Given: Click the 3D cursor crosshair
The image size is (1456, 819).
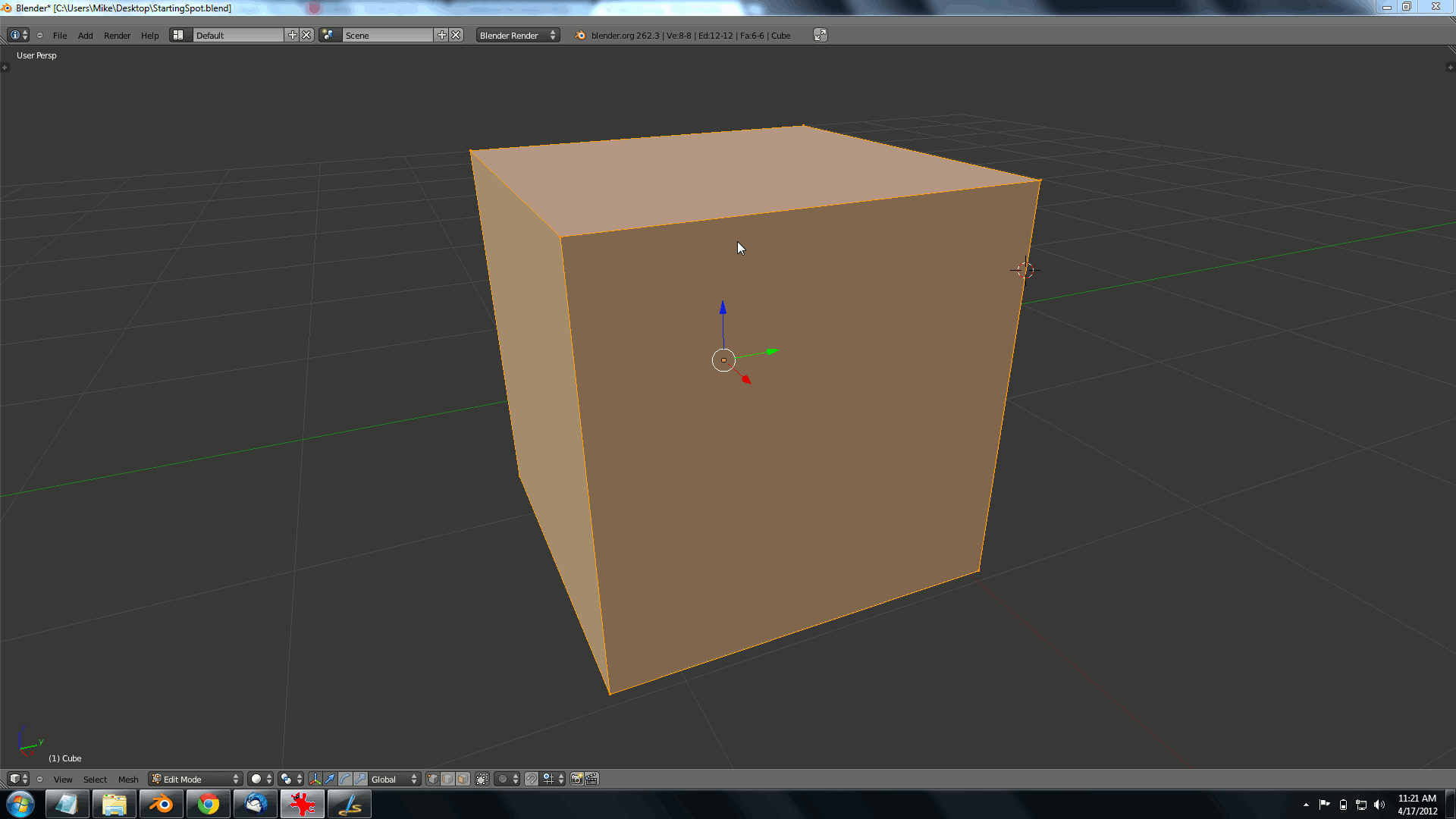Looking at the screenshot, I should tap(1025, 270).
